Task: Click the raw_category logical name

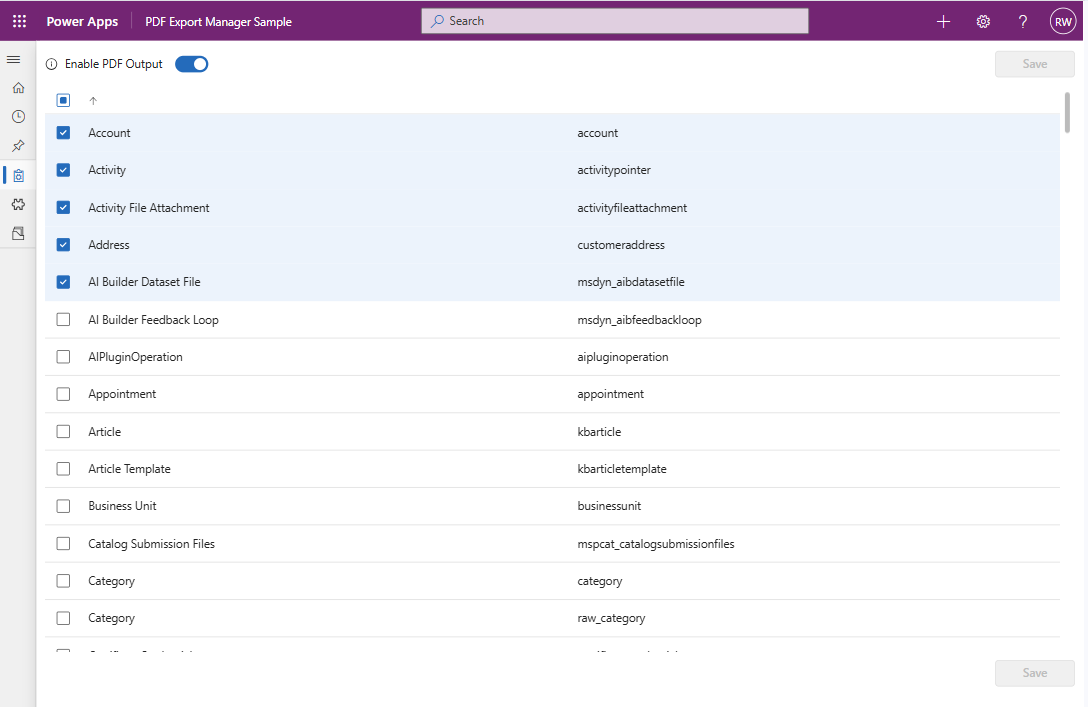Action: point(611,618)
